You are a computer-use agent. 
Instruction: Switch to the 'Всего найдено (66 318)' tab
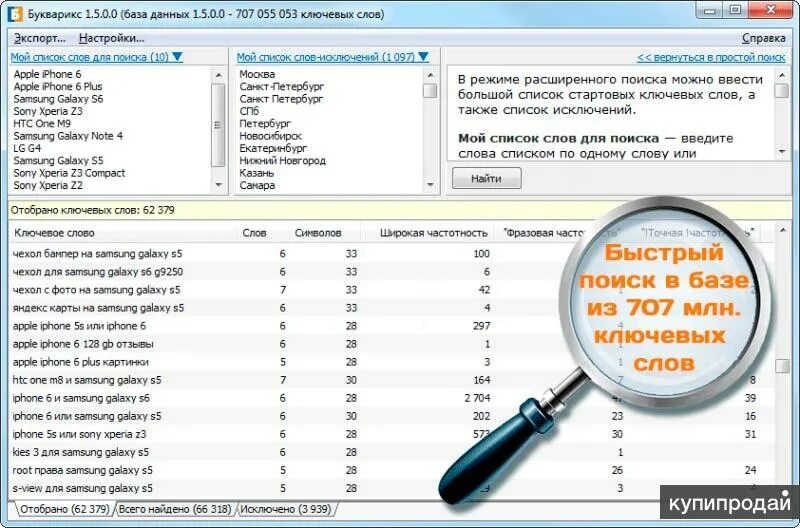click(174, 509)
